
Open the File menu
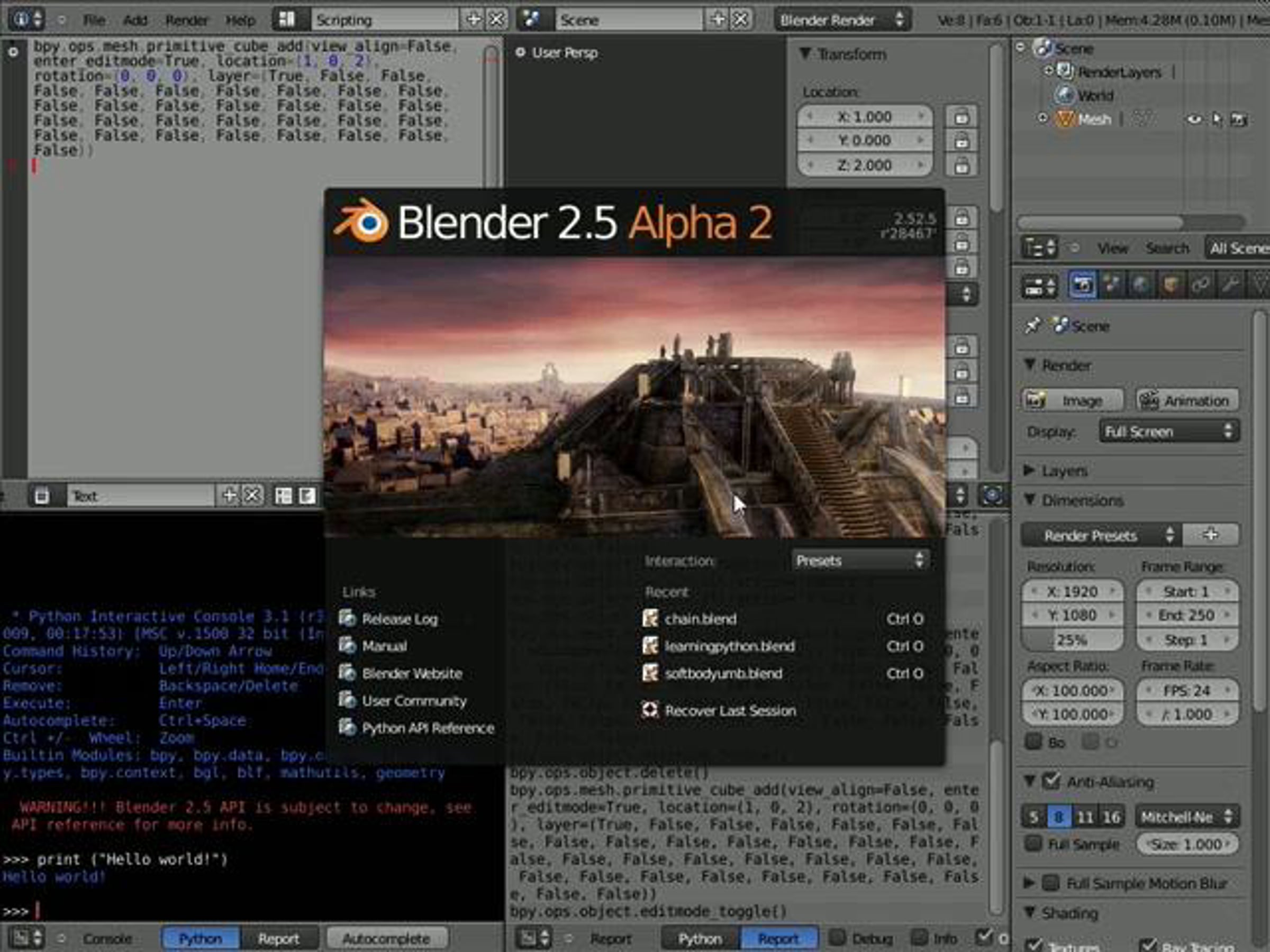click(94, 21)
